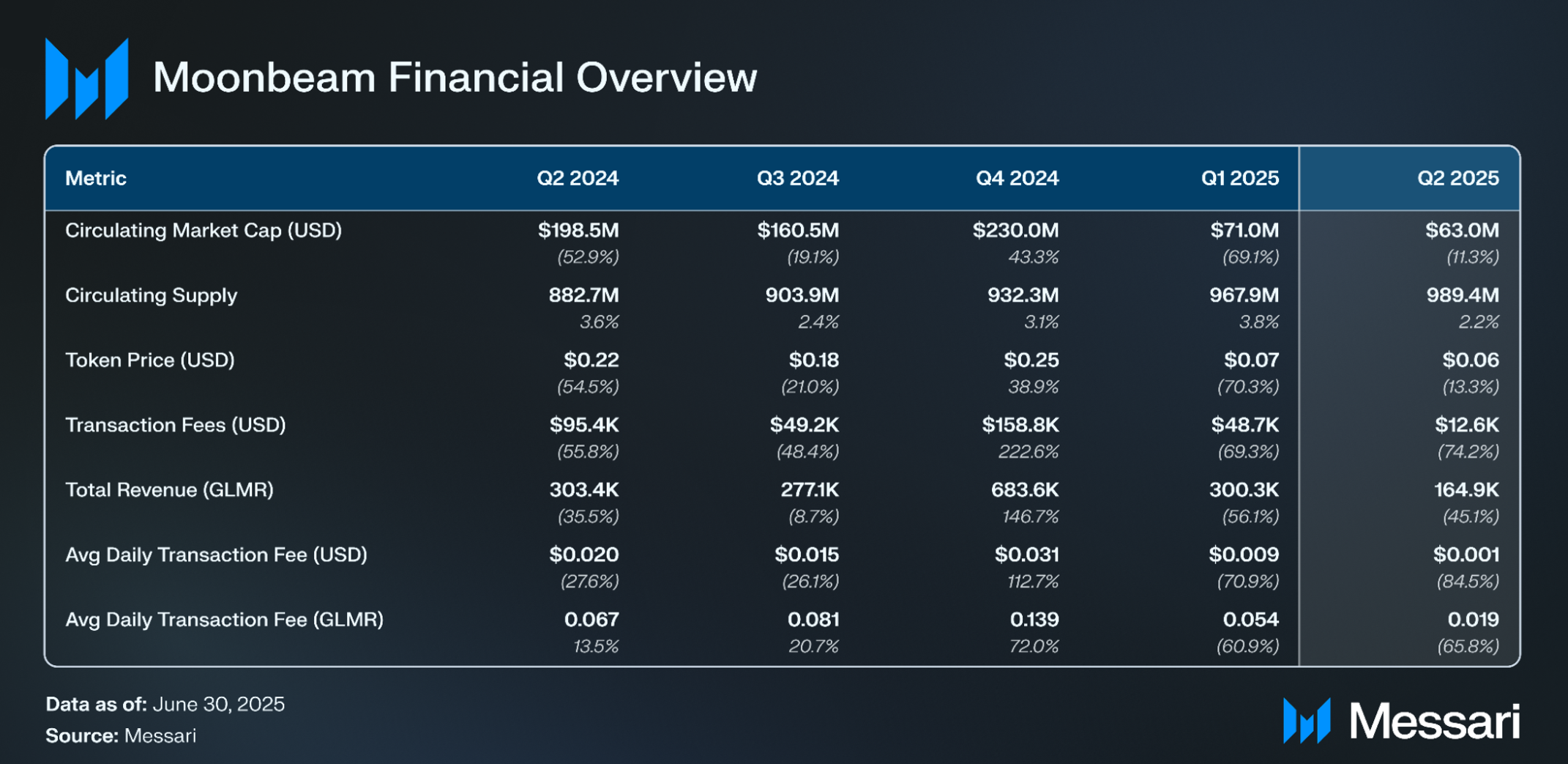The width and height of the screenshot is (1568, 764).
Task: Click the '43.3%' change value
Action: tap(1032, 257)
